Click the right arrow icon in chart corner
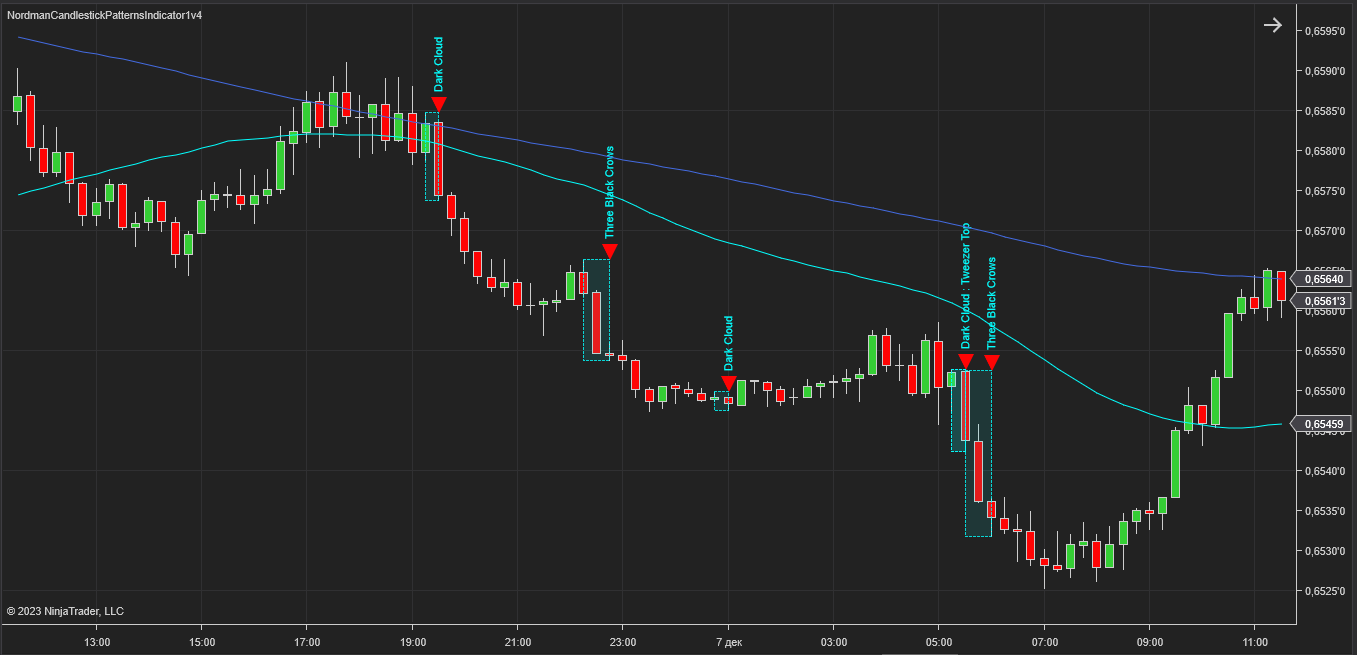This screenshot has height=655, width=1357. (1272, 25)
